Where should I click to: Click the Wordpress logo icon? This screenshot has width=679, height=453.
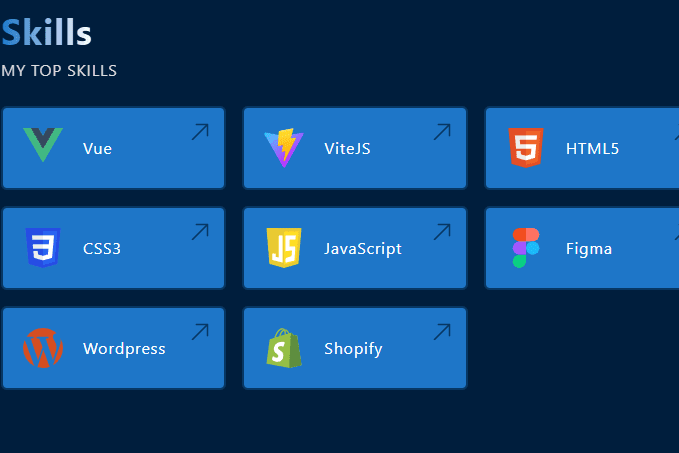coord(43,348)
